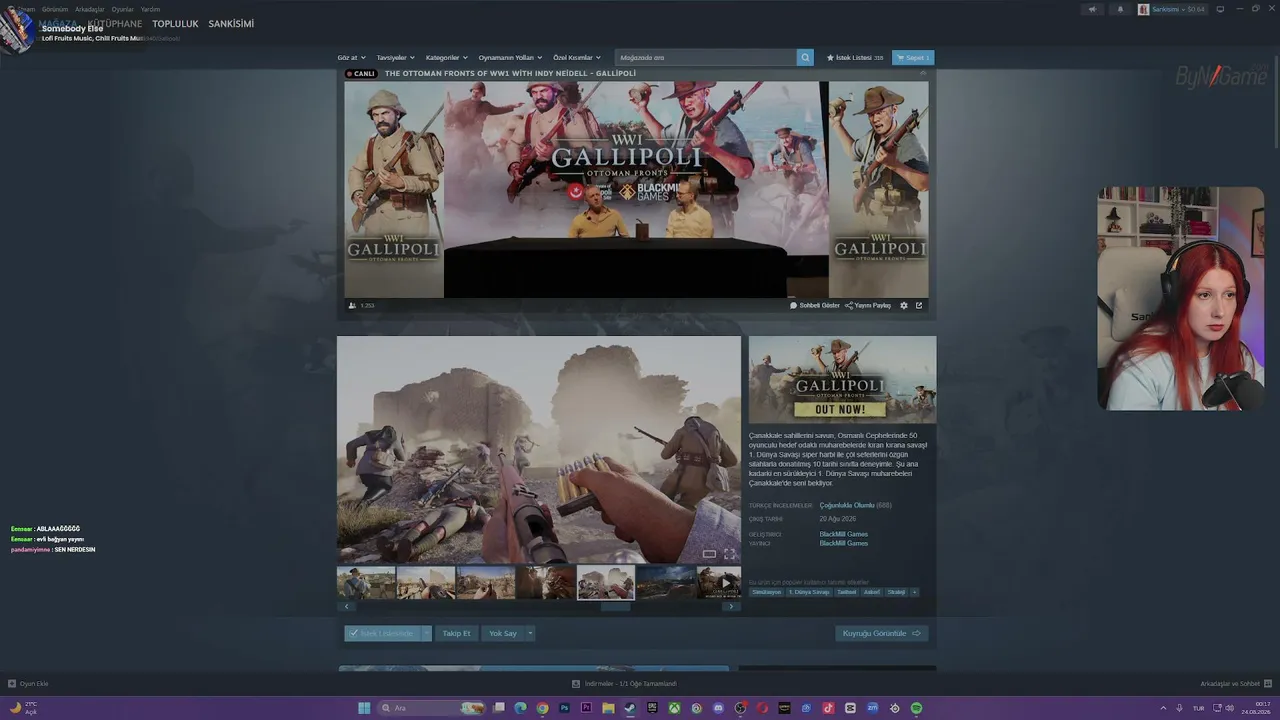
Task: Click the Yayını Paylaş button
Action: 868,305
